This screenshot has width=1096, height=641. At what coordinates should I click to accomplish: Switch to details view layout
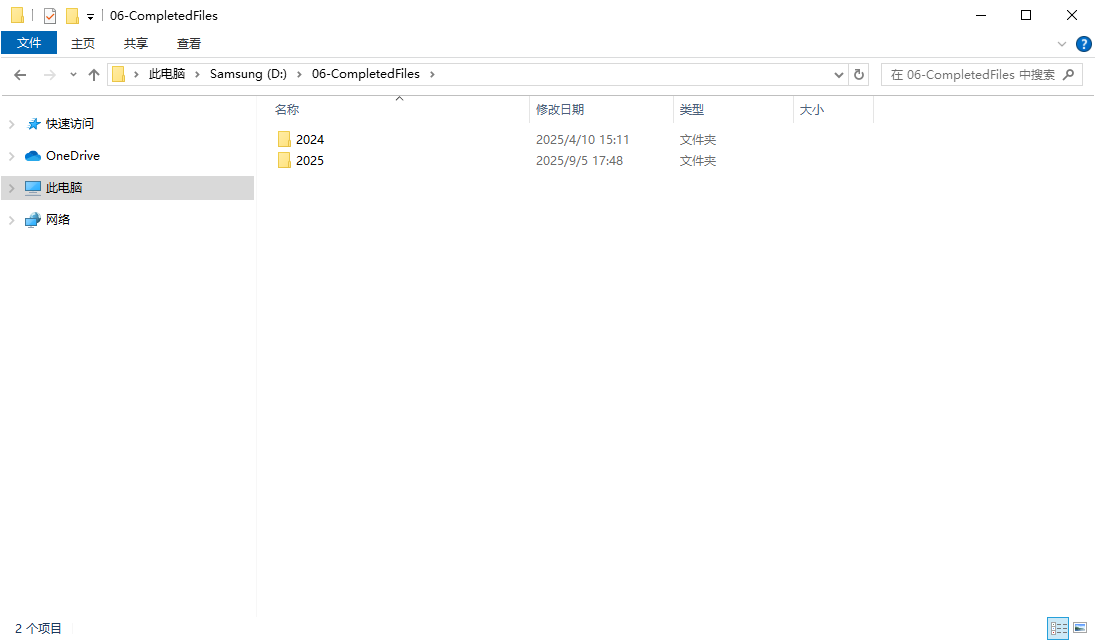click(1058, 628)
